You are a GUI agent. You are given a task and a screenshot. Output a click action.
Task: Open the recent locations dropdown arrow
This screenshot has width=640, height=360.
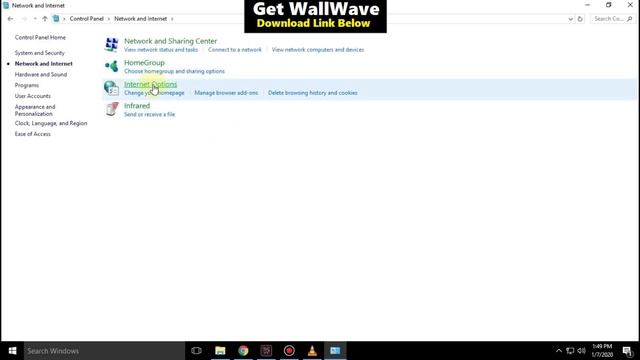35,19
